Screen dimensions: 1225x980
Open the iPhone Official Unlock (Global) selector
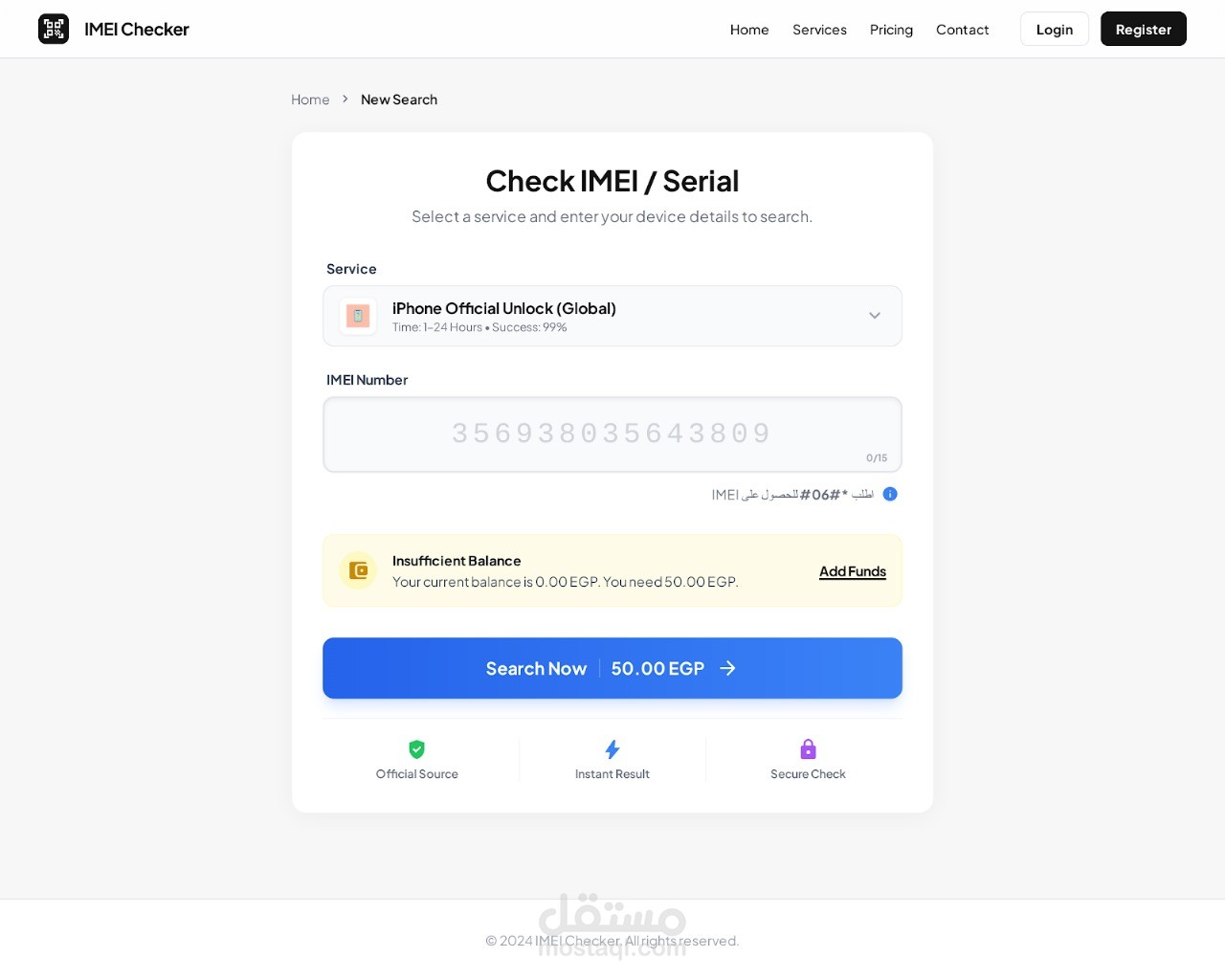[x=612, y=316]
